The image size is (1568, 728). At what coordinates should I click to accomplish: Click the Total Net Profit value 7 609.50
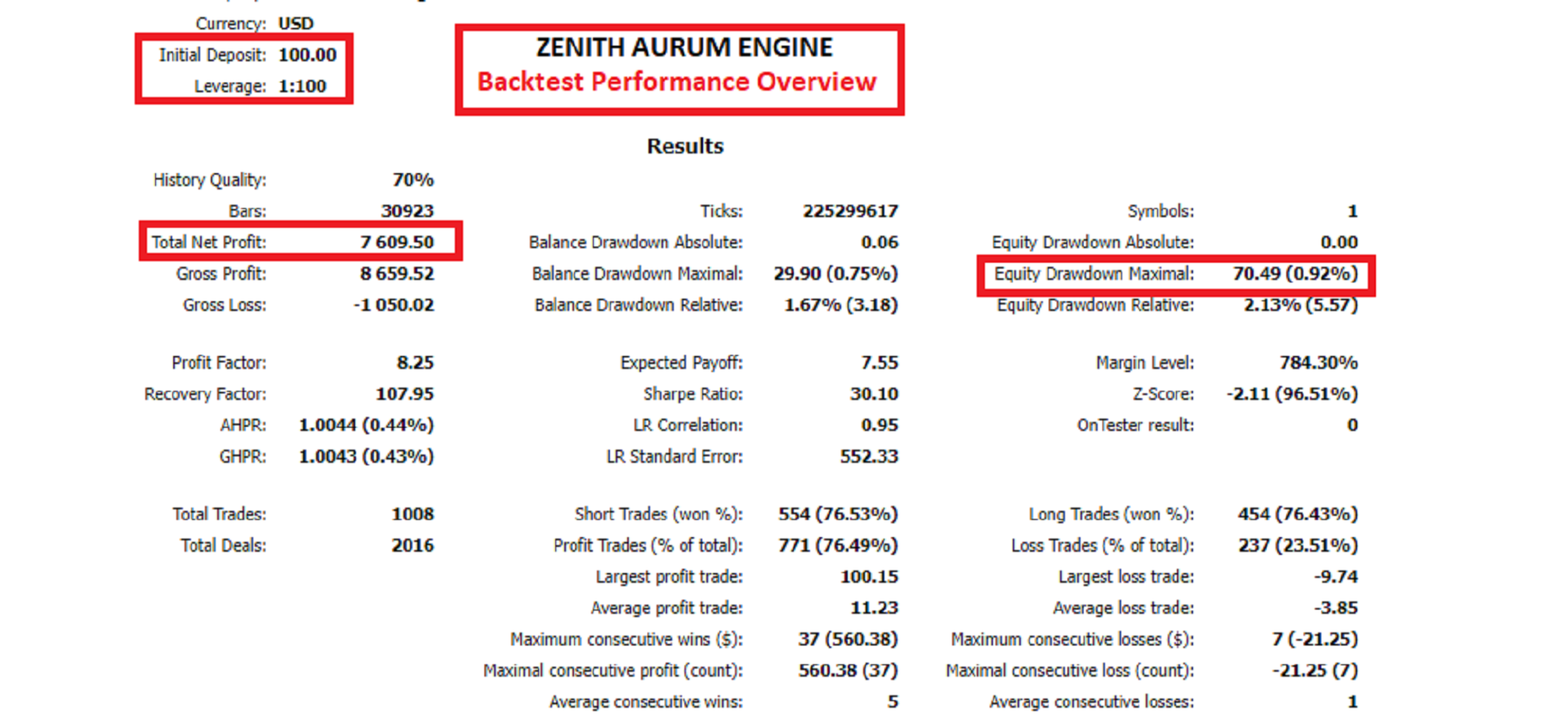(x=397, y=242)
